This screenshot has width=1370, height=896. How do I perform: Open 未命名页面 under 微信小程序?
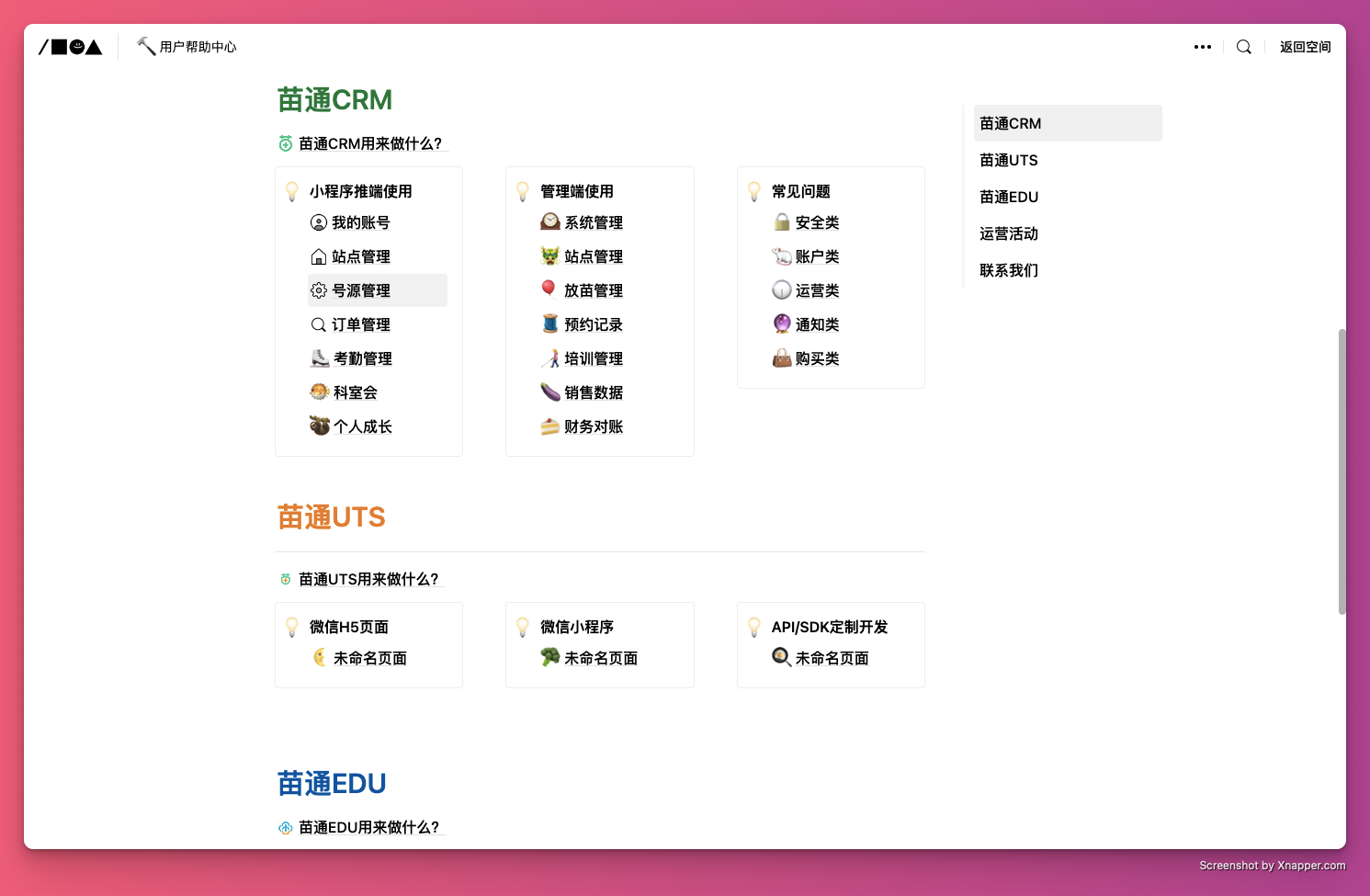click(601, 658)
